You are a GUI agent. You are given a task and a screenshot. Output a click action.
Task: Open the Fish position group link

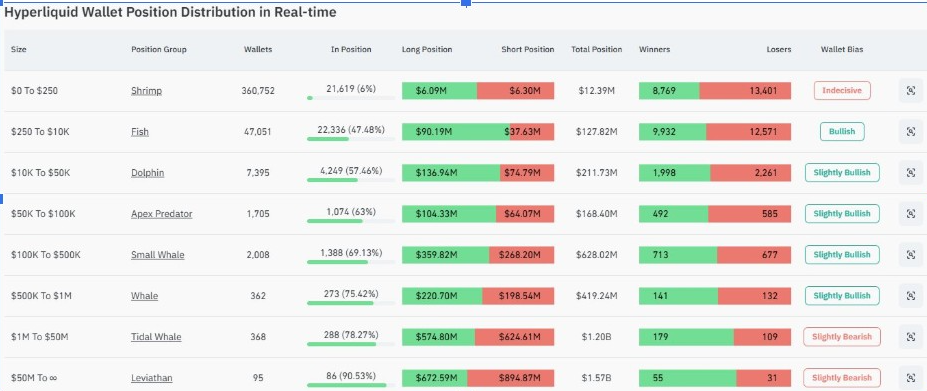pos(140,132)
